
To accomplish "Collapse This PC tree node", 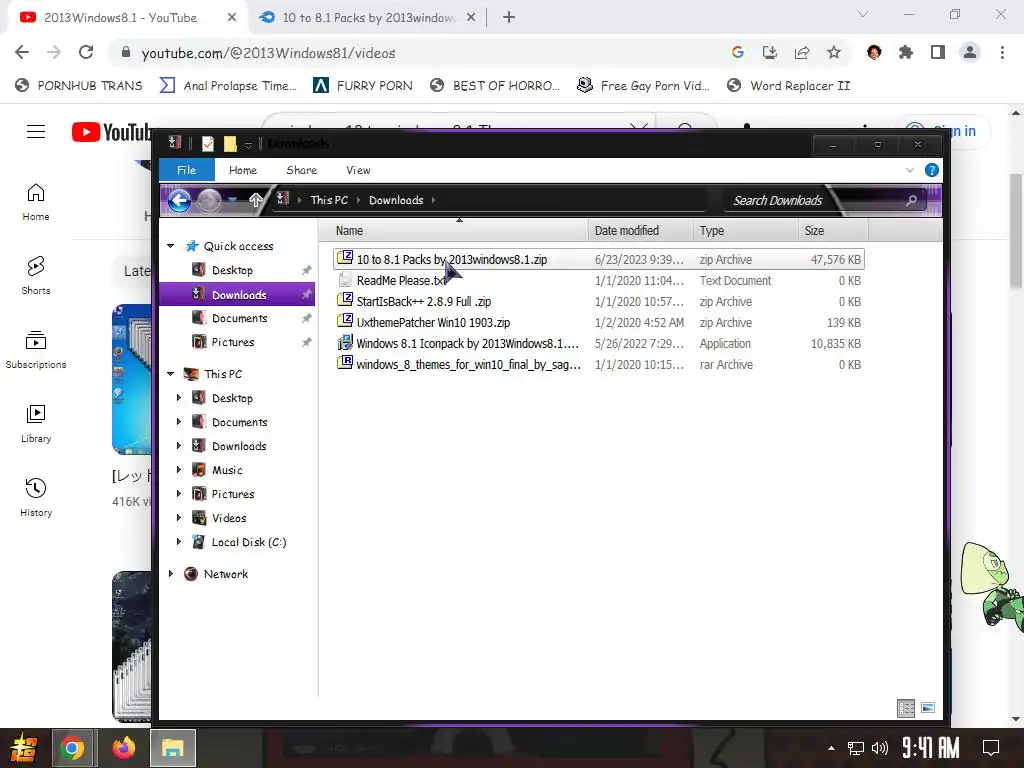I will (170, 374).
